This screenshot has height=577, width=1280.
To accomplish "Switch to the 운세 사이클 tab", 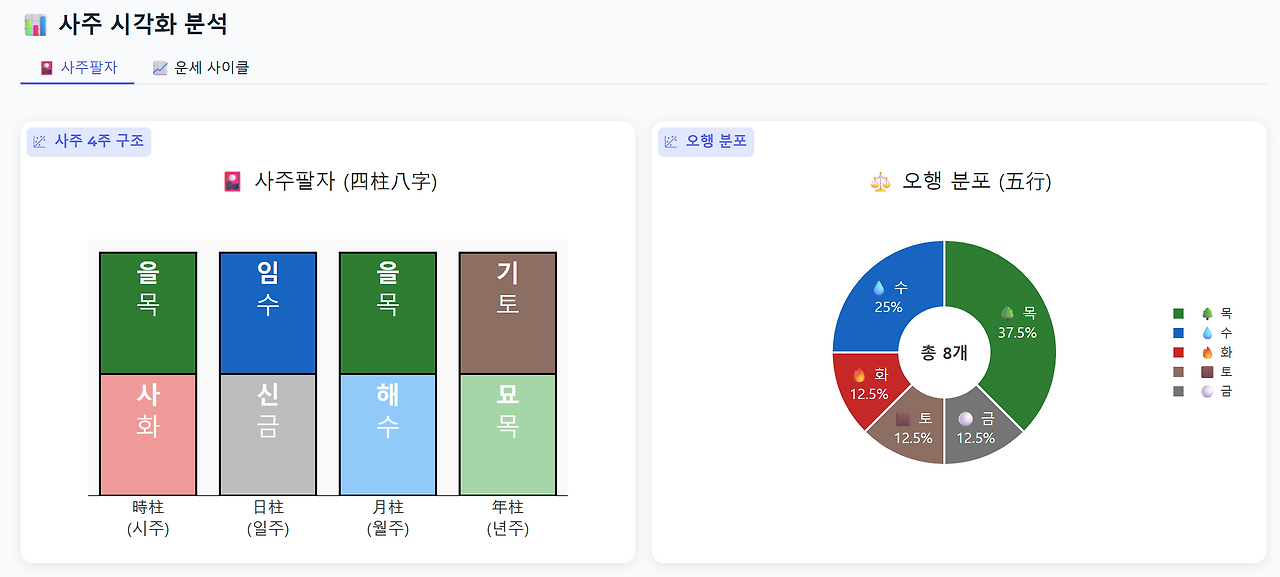I will pos(200,68).
